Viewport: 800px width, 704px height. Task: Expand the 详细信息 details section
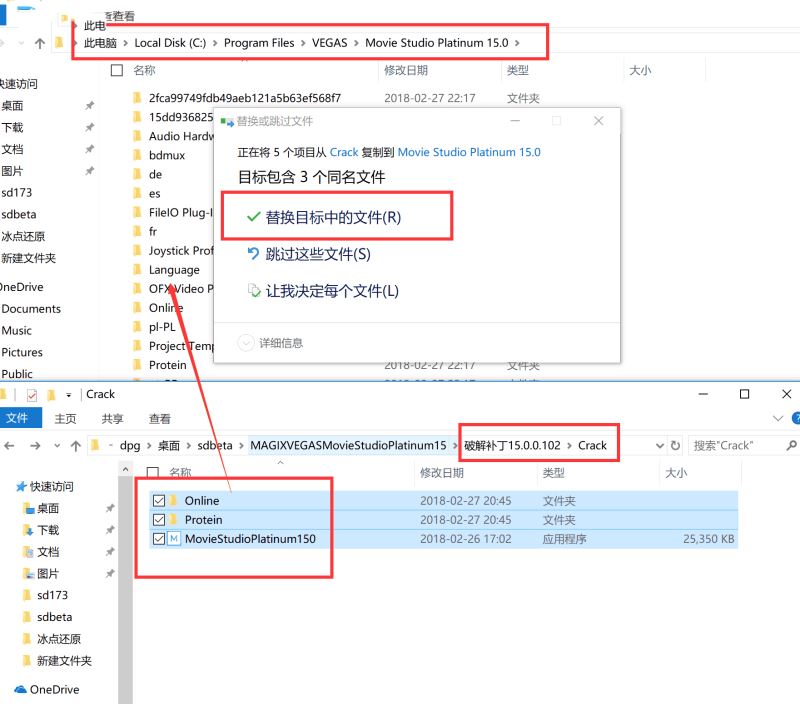tap(270, 343)
